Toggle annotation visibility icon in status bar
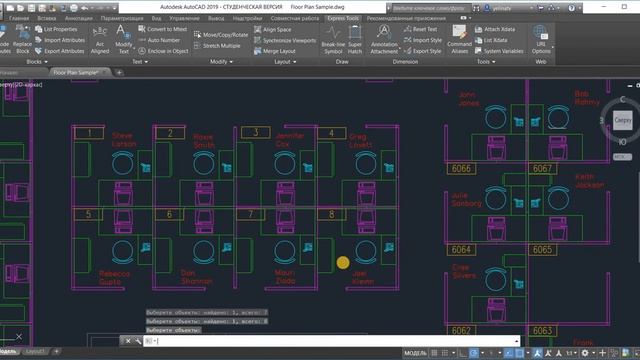 click(x=538, y=353)
